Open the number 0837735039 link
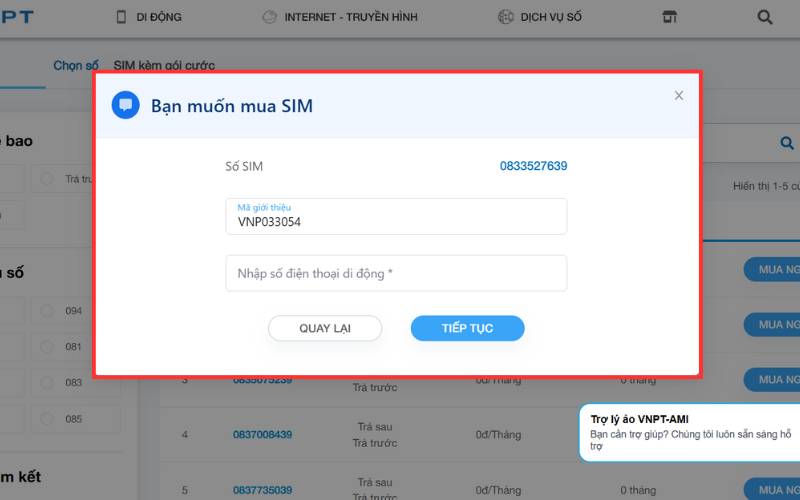Image resolution: width=800 pixels, height=500 pixels. [x=262, y=490]
